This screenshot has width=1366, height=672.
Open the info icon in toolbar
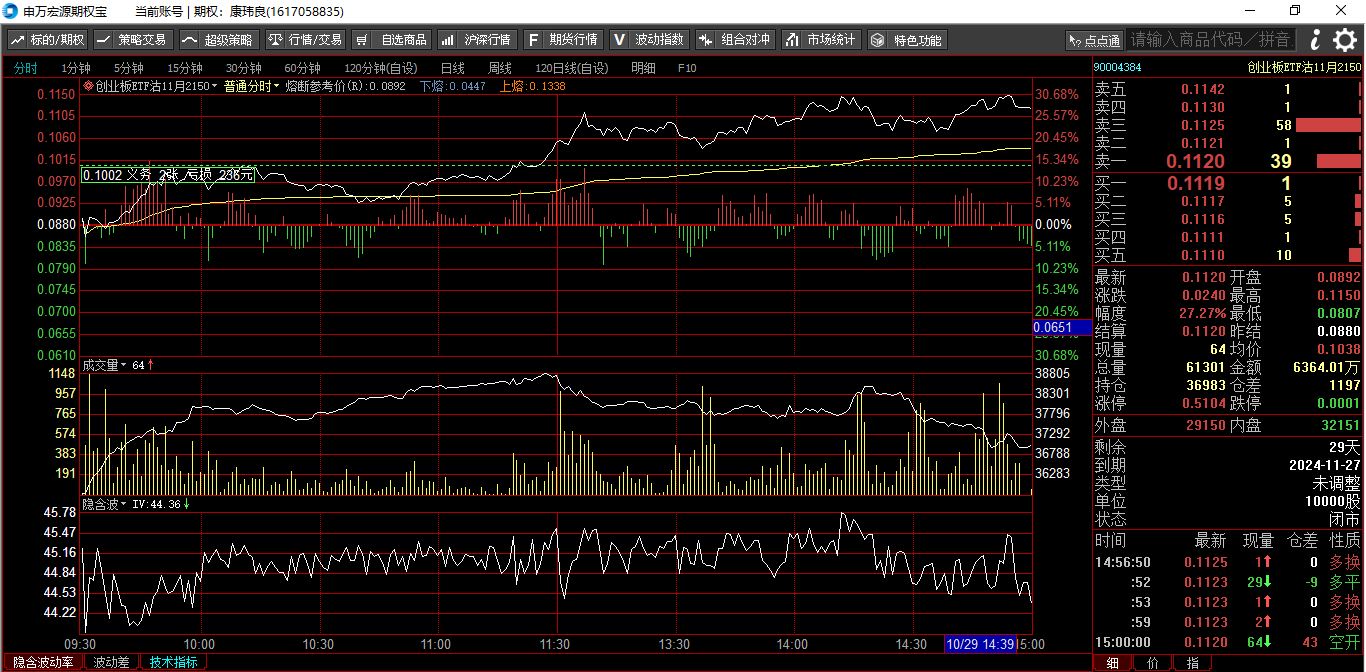1315,40
